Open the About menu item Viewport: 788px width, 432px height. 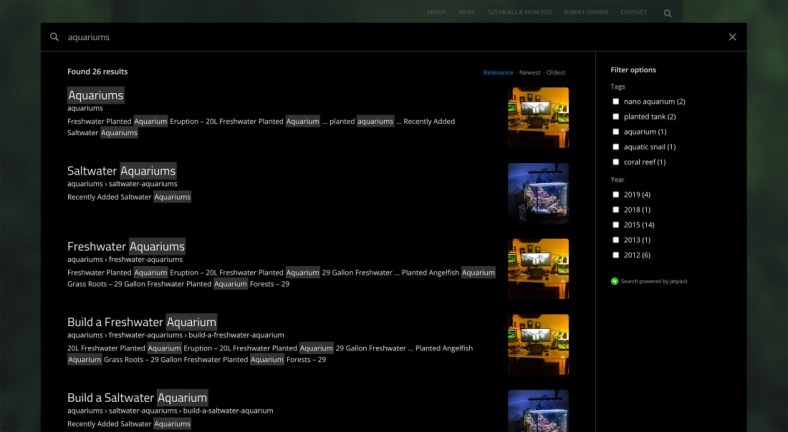(x=436, y=12)
